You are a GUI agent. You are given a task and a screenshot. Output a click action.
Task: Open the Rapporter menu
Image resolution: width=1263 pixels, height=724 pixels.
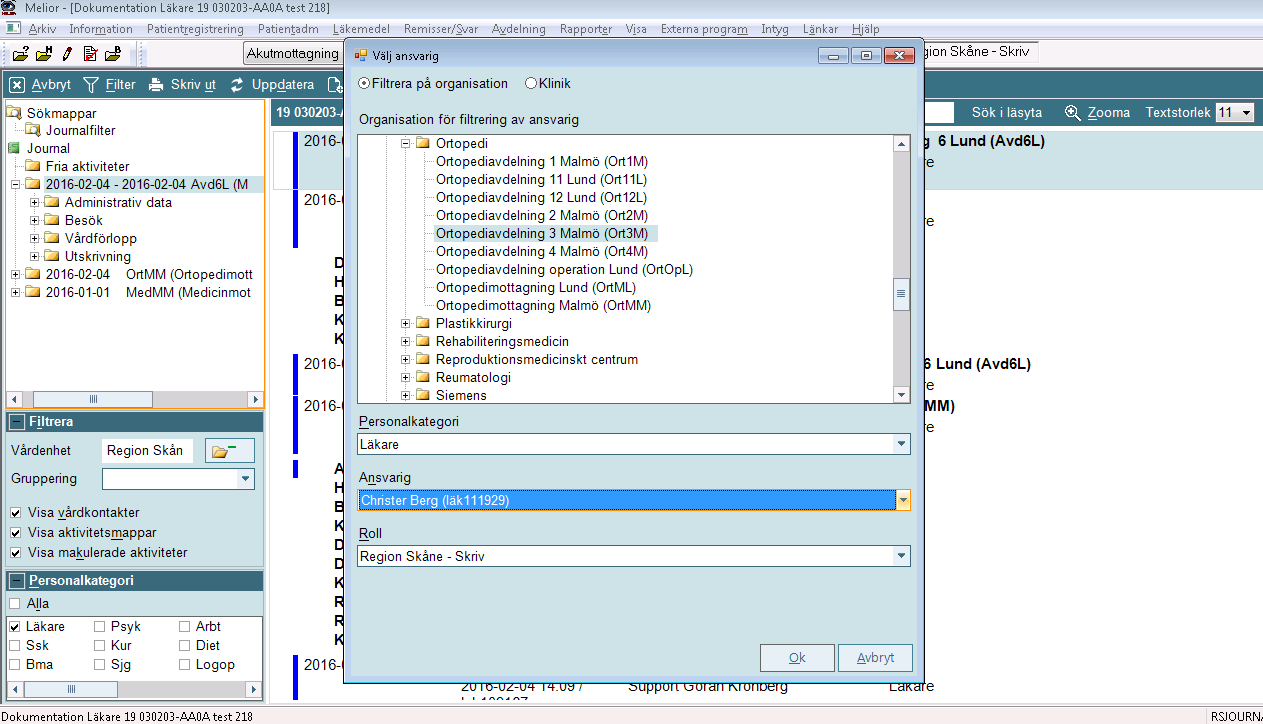[x=586, y=29]
